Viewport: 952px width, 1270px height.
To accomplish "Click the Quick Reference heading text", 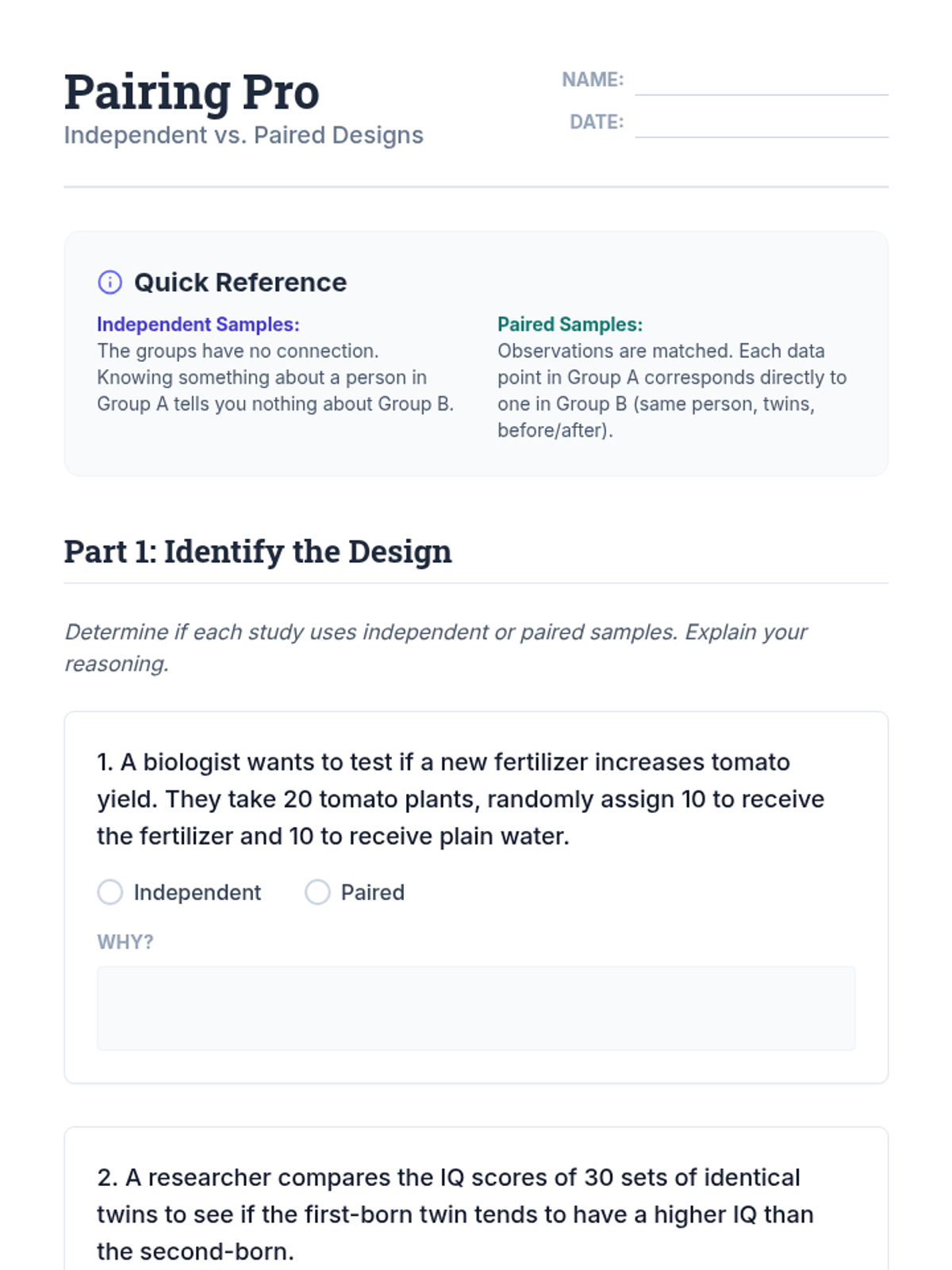I will point(240,283).
